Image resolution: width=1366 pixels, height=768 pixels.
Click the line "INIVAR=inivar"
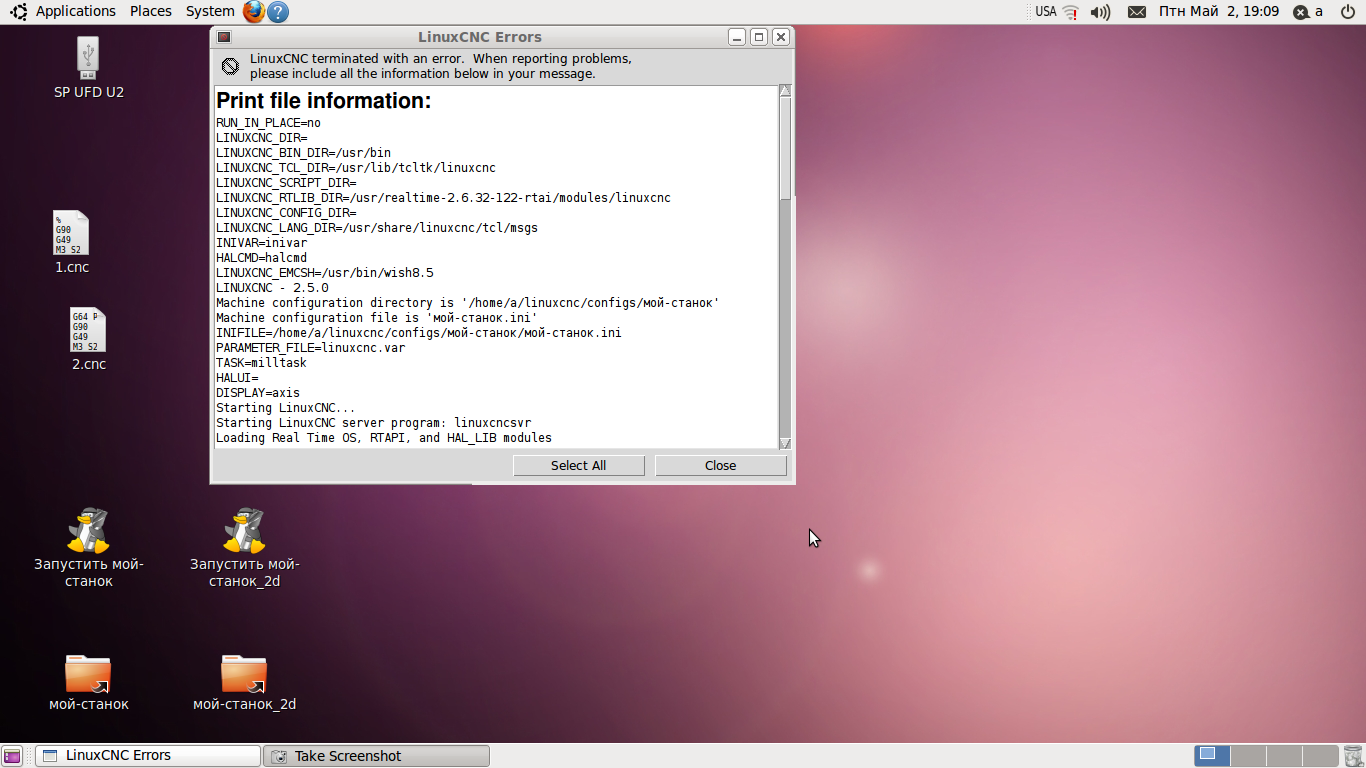(x=261, y=243)
